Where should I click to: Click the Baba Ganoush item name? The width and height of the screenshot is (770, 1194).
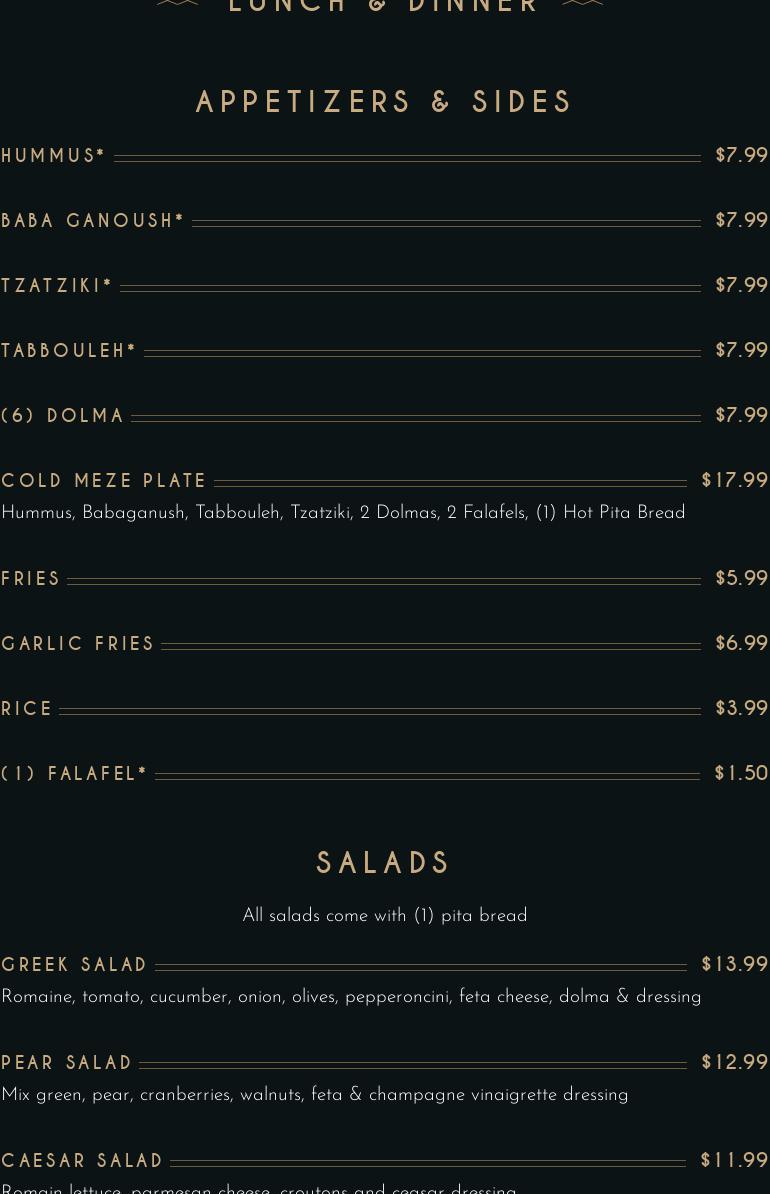coord(92,220)
